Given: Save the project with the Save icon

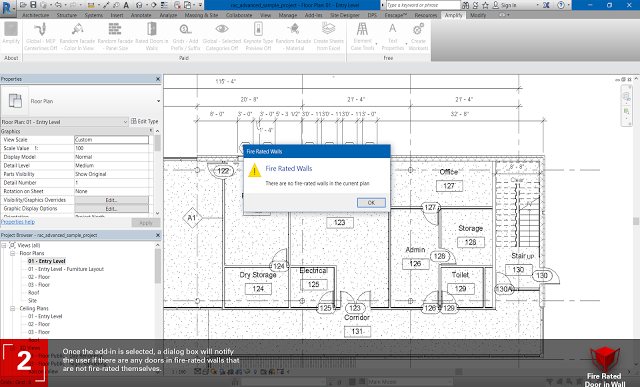Looking at the screenshot, I should pyautogui.click(x=33, y=5).
